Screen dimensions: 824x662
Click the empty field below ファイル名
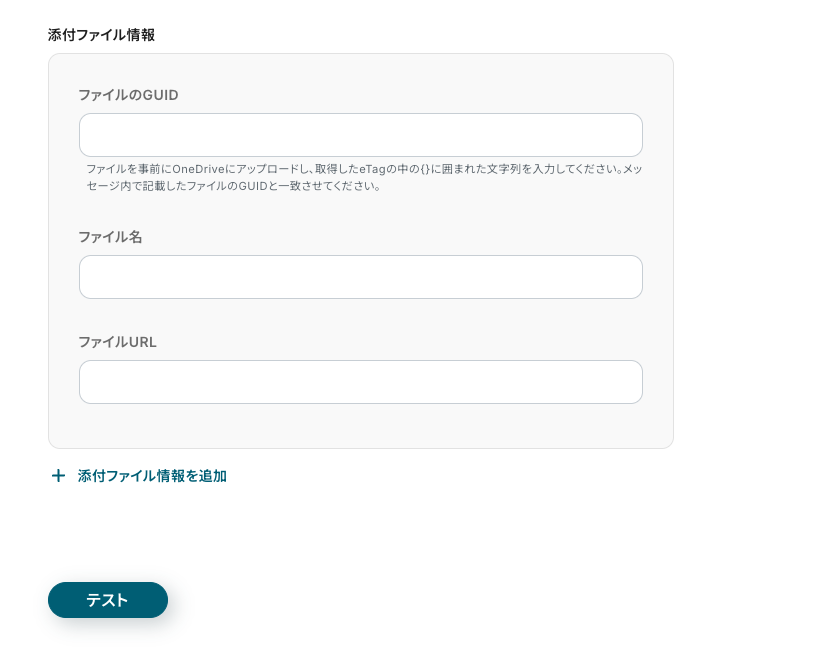pos(360,277)
